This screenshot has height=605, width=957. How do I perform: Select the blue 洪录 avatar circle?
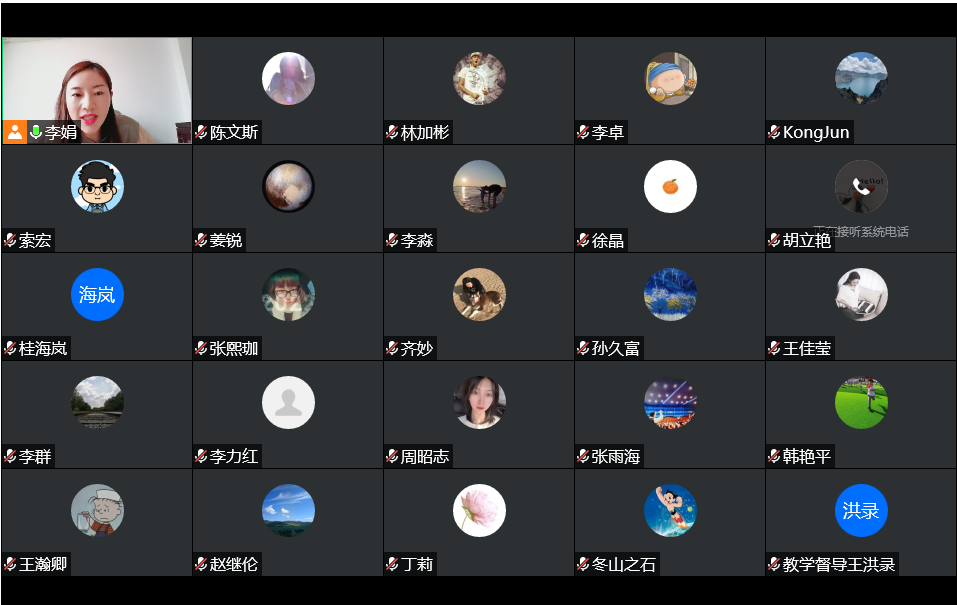coord(861,510)
